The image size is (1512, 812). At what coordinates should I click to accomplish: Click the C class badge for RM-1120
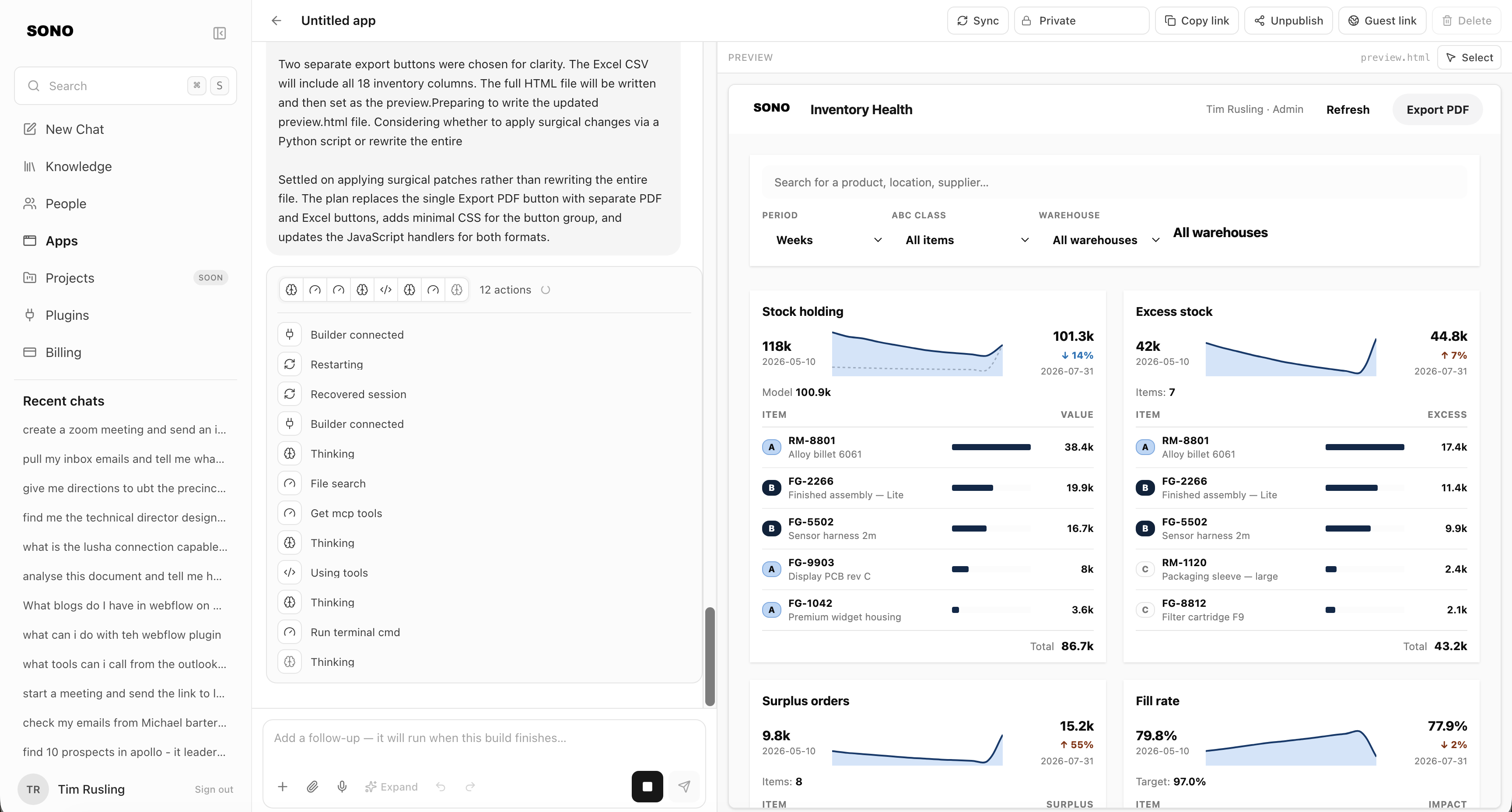(x=1144, y=569)
